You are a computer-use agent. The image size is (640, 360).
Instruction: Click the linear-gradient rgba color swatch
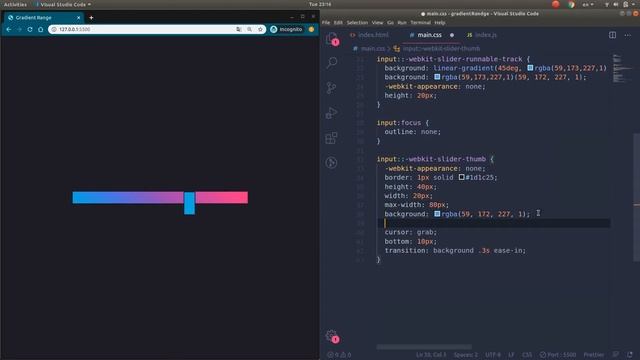(x=530, y=68)
